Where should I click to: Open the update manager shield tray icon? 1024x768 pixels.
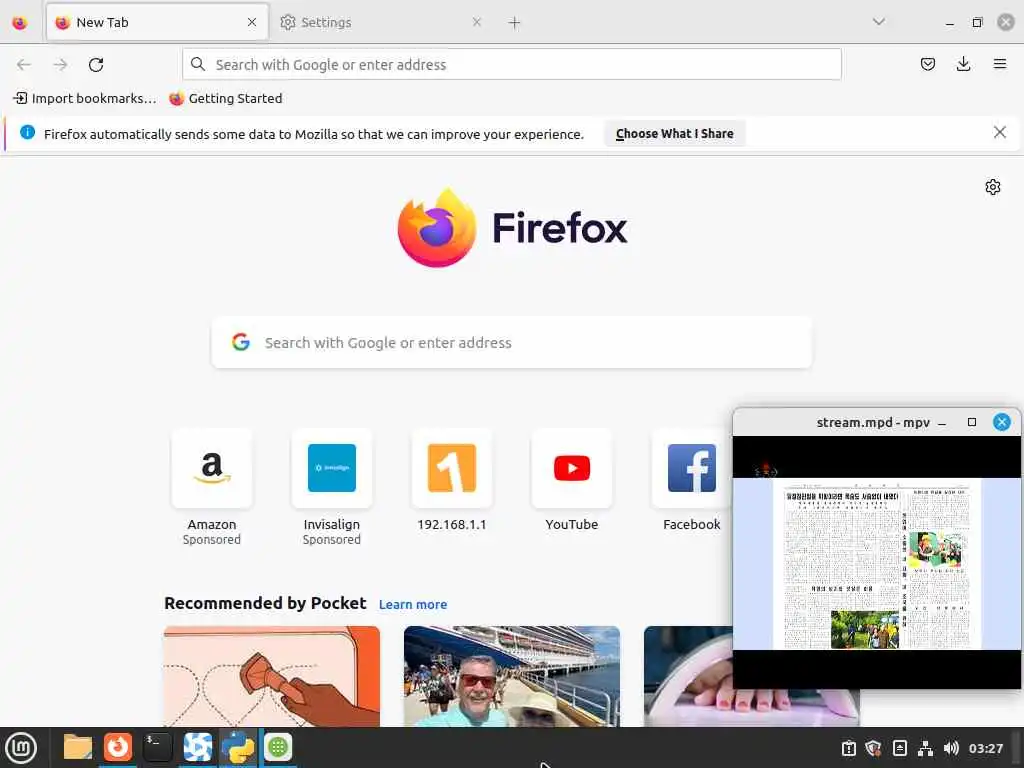pos(873,748)
